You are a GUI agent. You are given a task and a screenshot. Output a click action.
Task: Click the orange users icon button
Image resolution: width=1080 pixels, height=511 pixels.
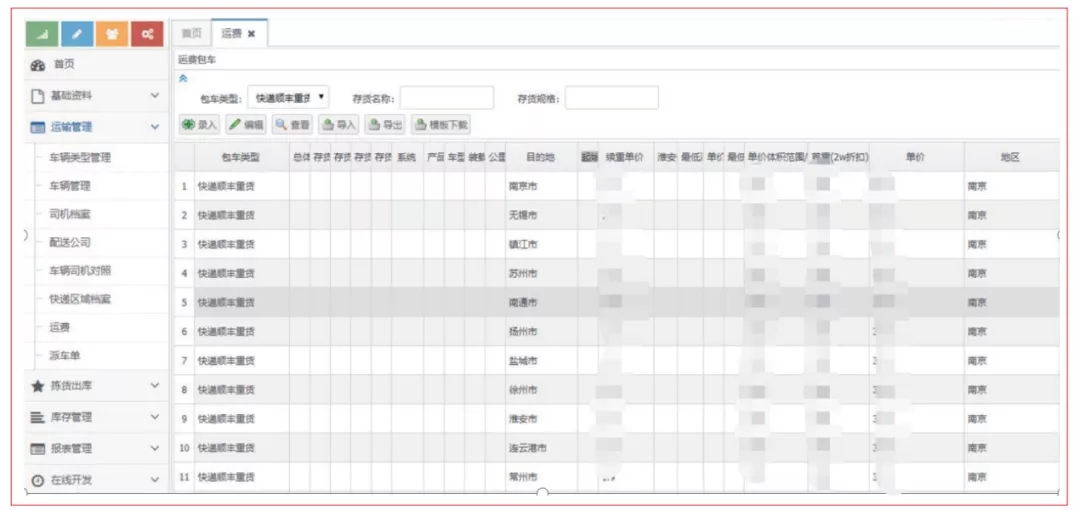pyautogui.click(x=112, y=34)
